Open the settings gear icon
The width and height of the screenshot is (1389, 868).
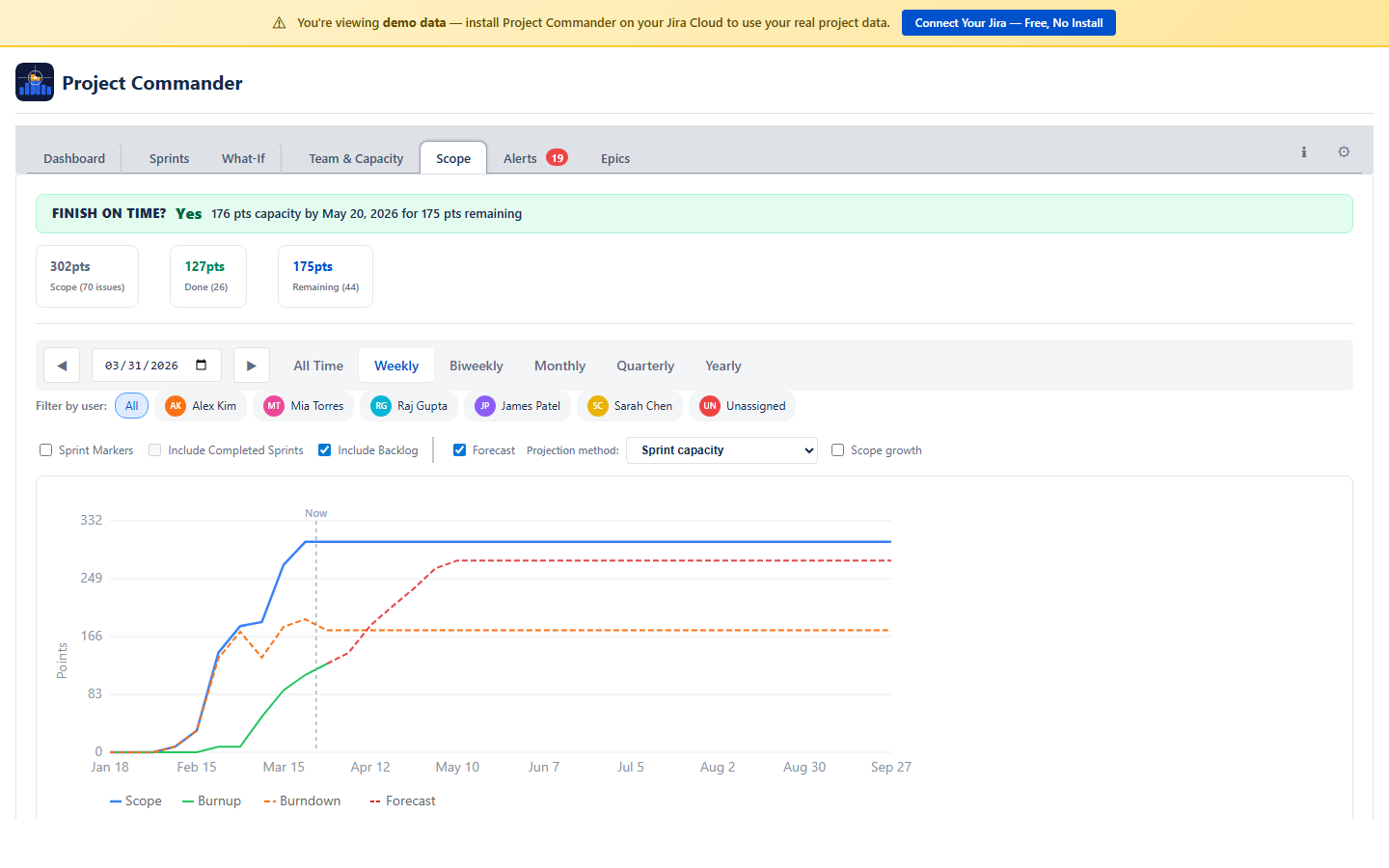[x=1344, y=151]
